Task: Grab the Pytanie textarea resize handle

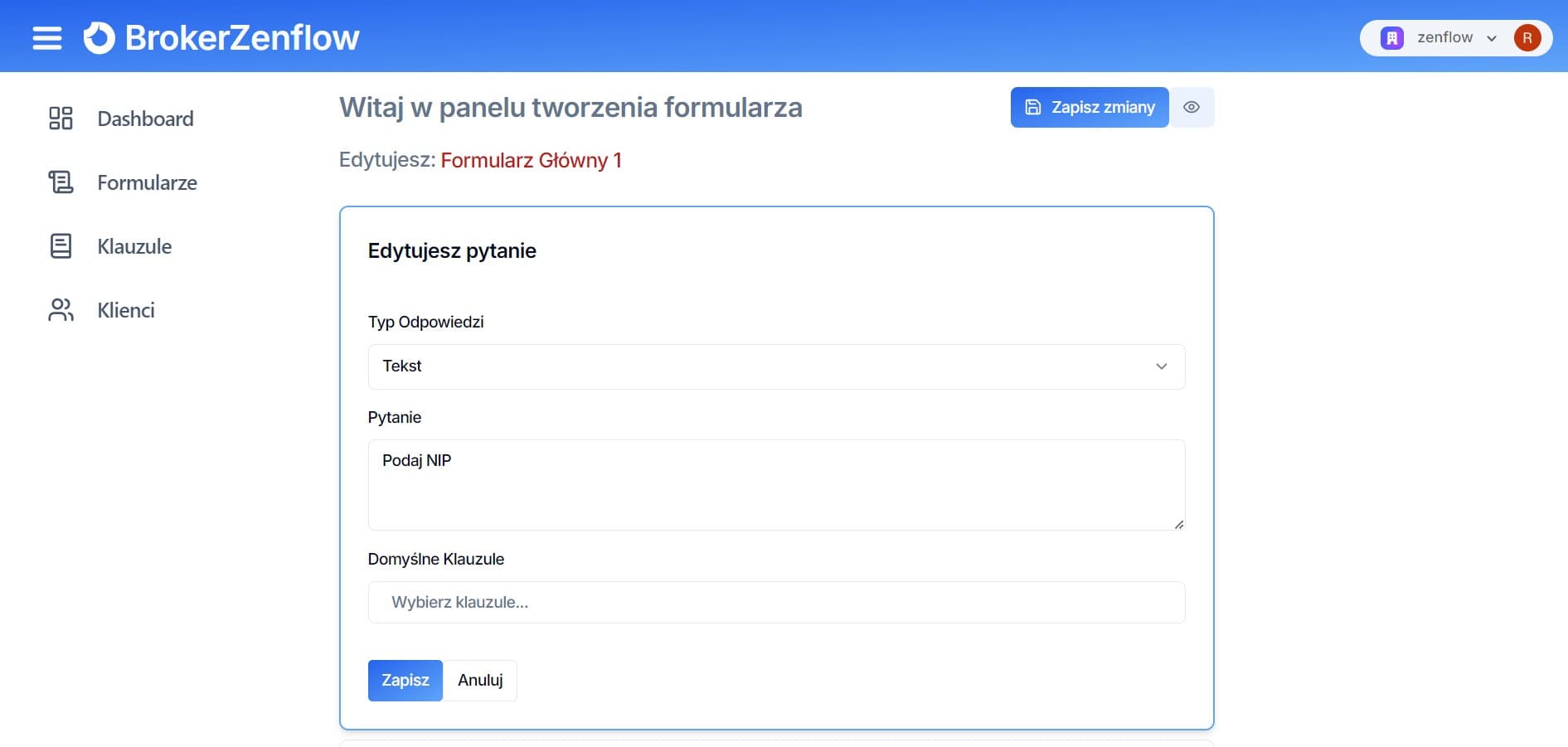Action: pyautogui.click(x=1179, y=524)
